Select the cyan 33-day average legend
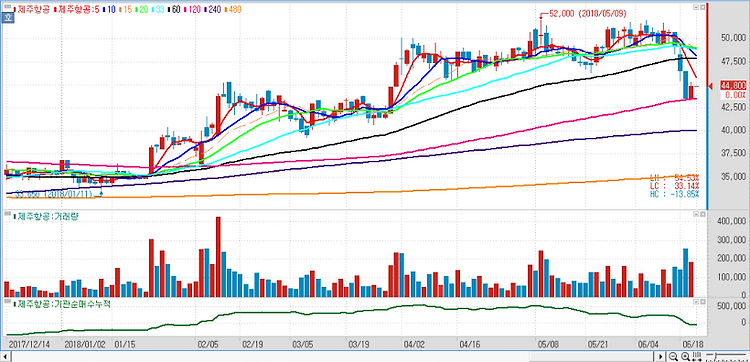The height and width of the screenshot is (362, 750). 158,9
